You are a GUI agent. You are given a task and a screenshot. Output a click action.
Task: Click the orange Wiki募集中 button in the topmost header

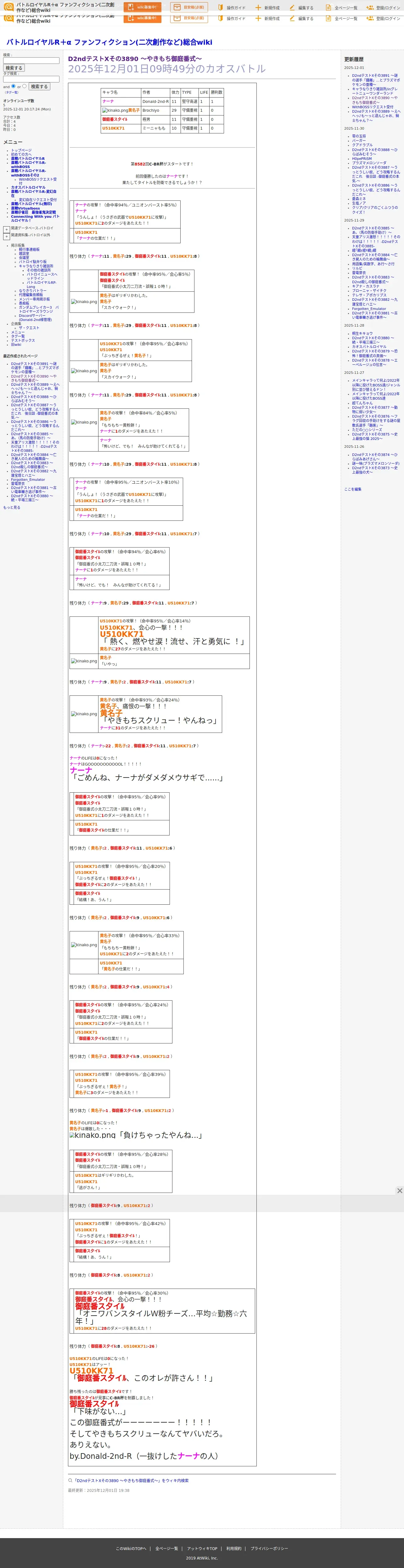click(x=142, y=7)
